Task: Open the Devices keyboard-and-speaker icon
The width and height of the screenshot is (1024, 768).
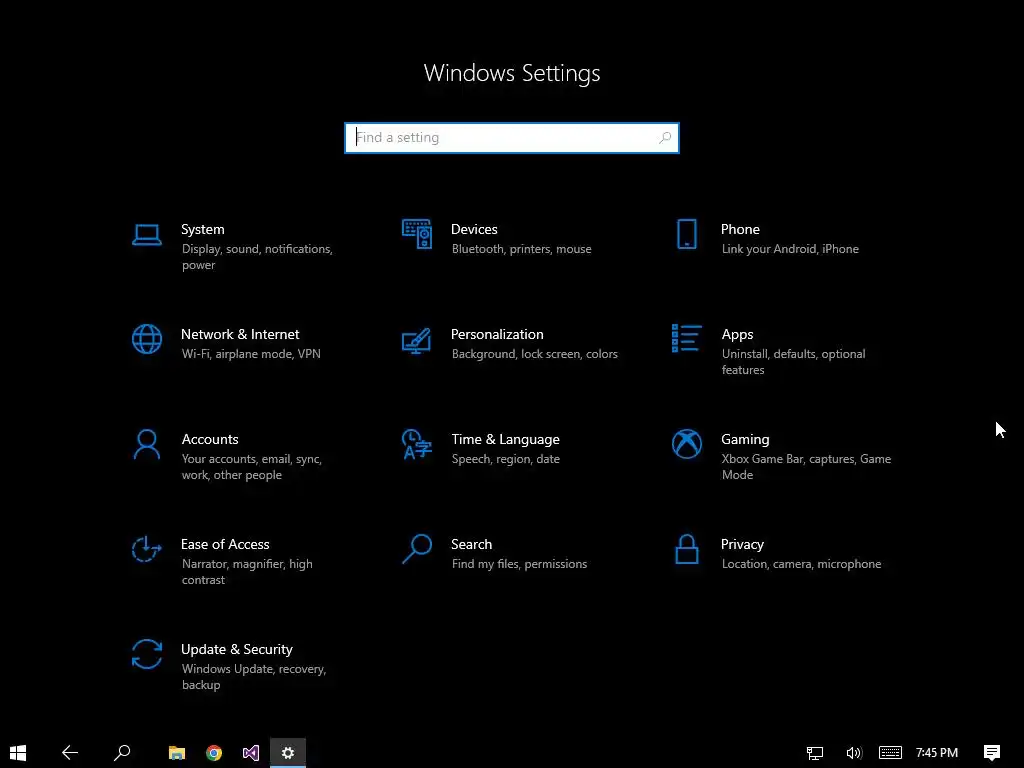Action: [417, 234]
